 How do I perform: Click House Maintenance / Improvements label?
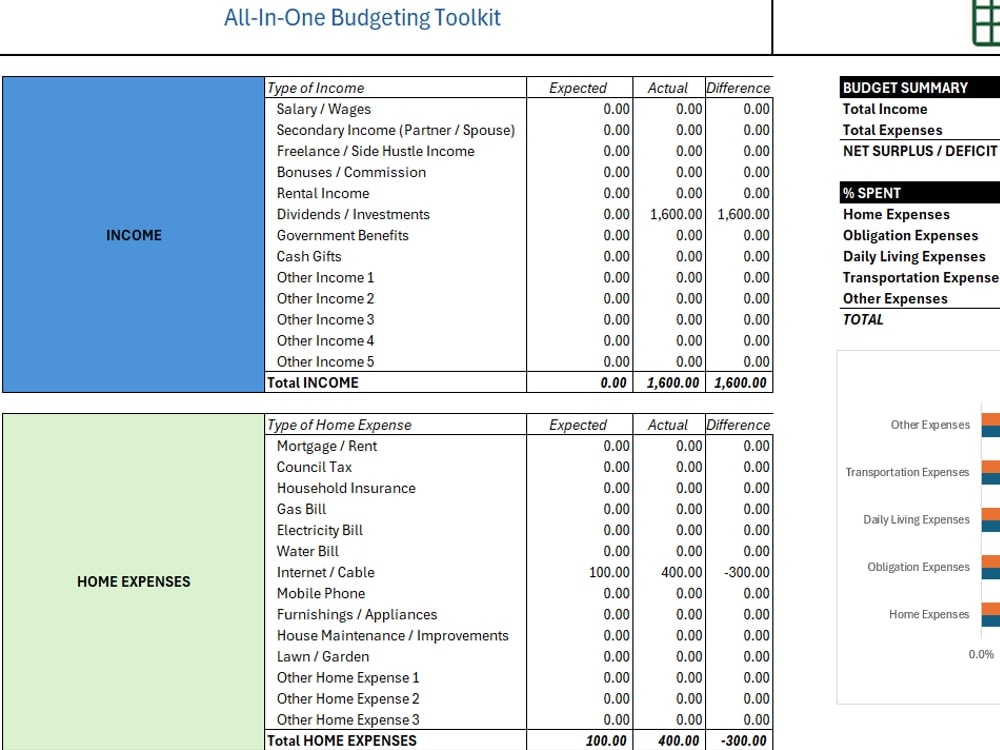[392, 635]
